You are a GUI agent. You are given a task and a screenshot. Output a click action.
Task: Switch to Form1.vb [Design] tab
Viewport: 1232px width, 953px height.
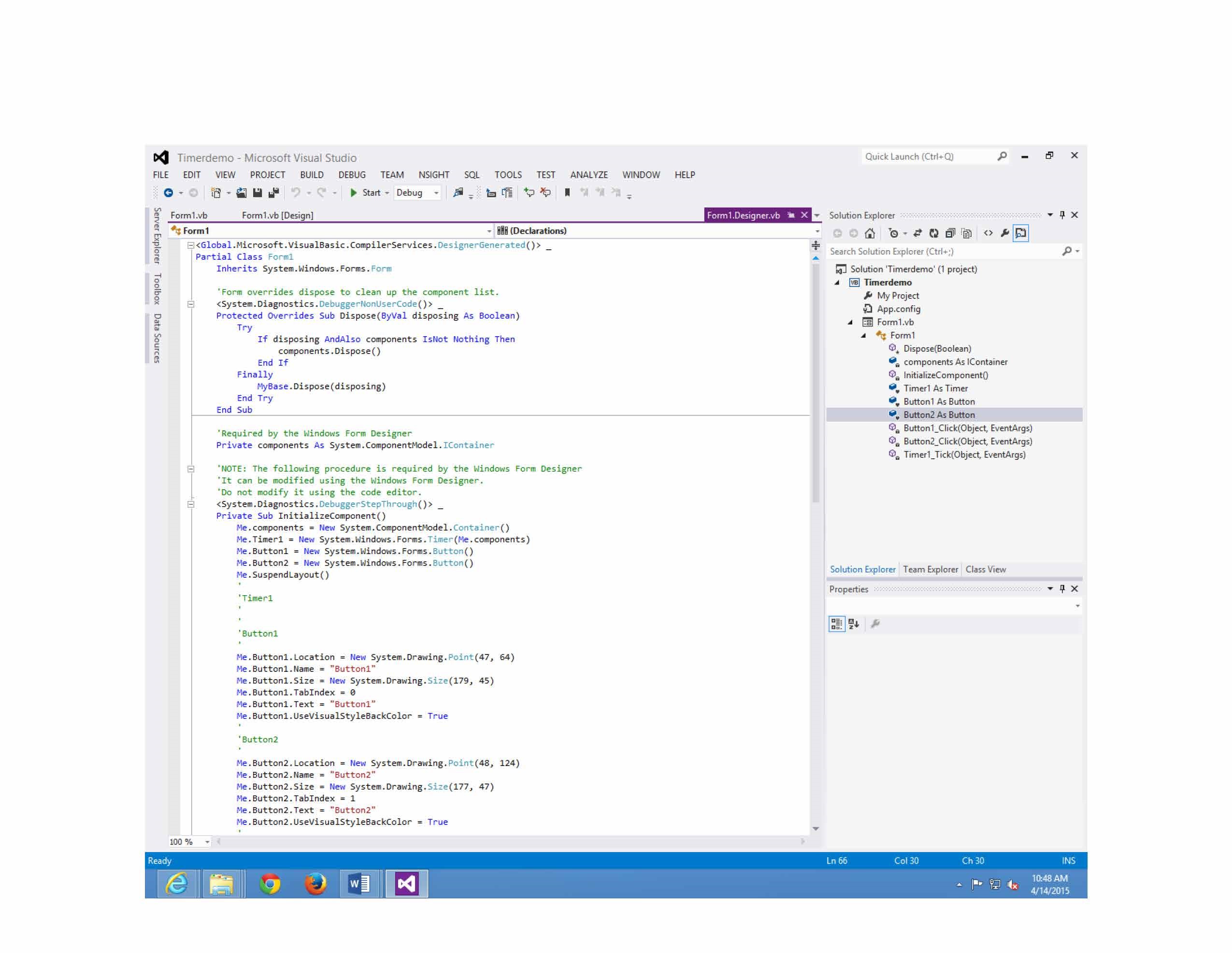click(277, 215)
